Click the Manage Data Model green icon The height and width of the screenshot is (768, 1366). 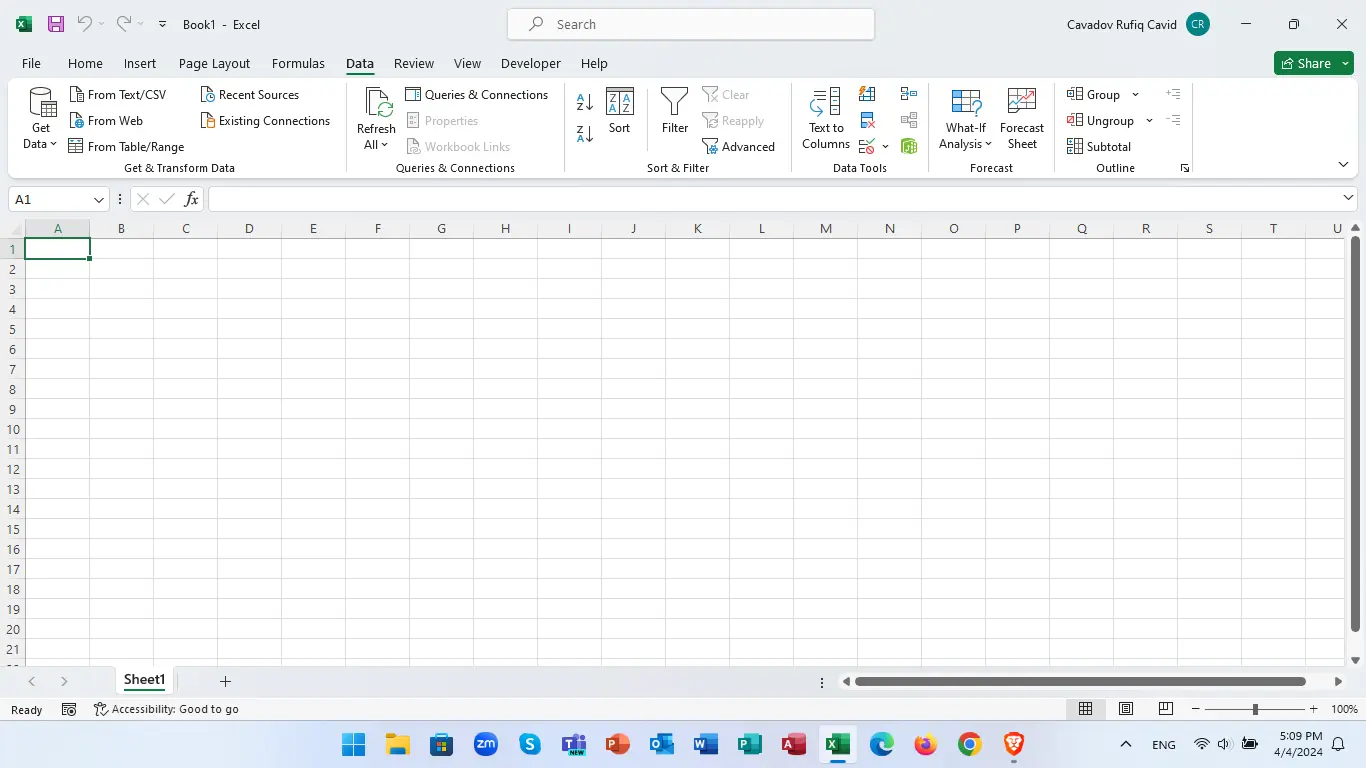pyautogui.click(x=909, y=146)
